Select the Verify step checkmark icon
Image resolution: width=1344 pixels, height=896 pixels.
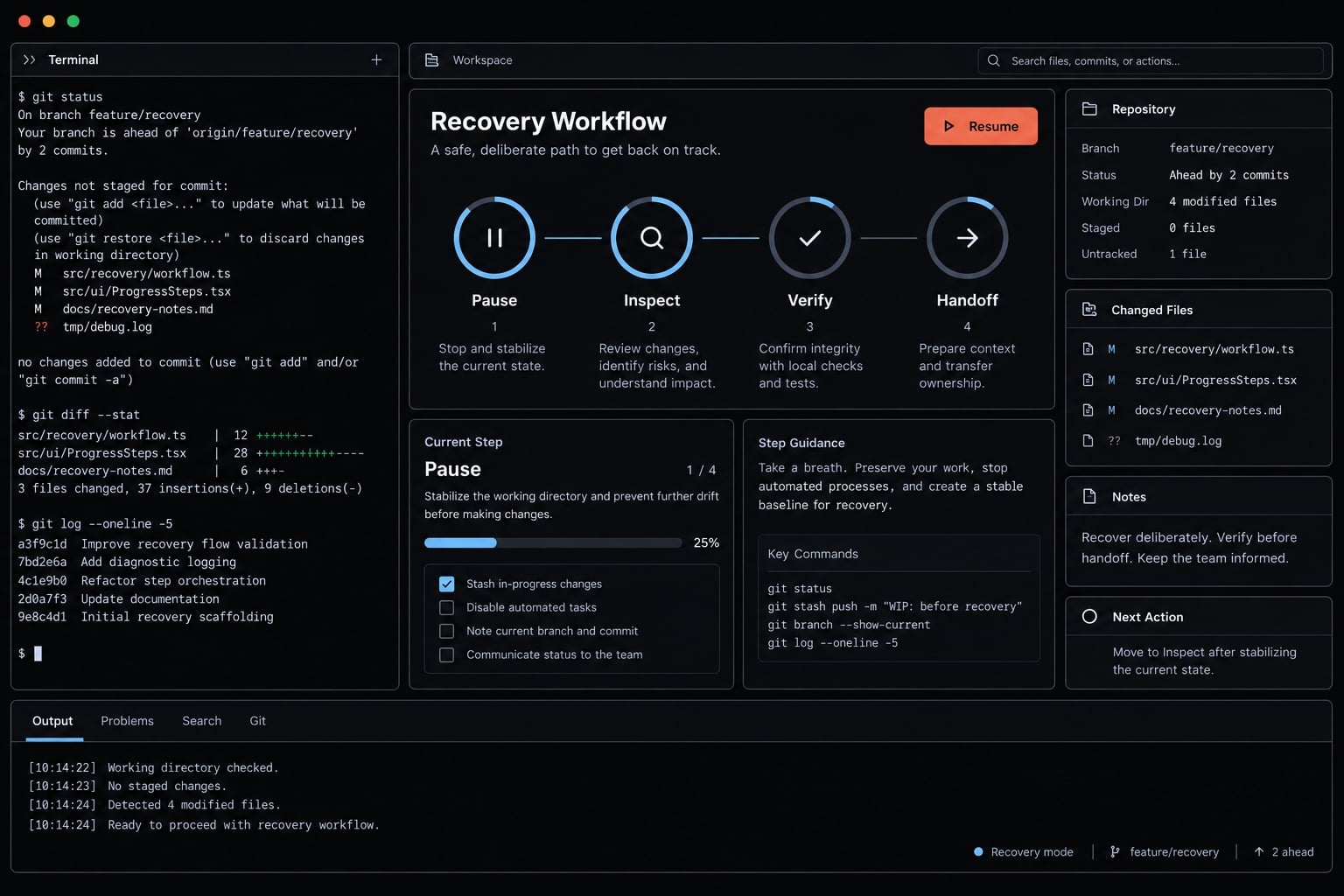tap(809, 237)
